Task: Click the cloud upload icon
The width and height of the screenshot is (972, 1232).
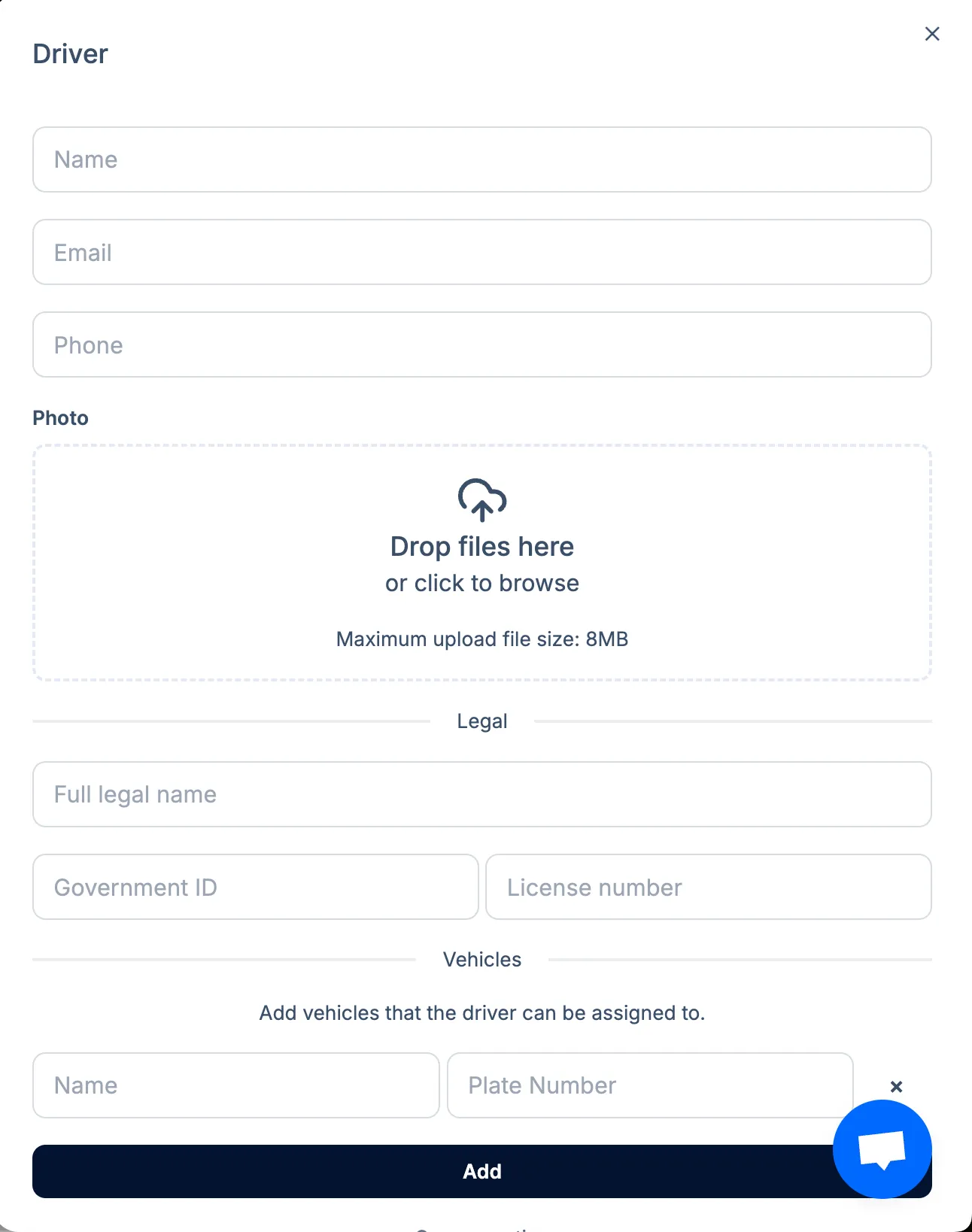Action: [481, 500]
